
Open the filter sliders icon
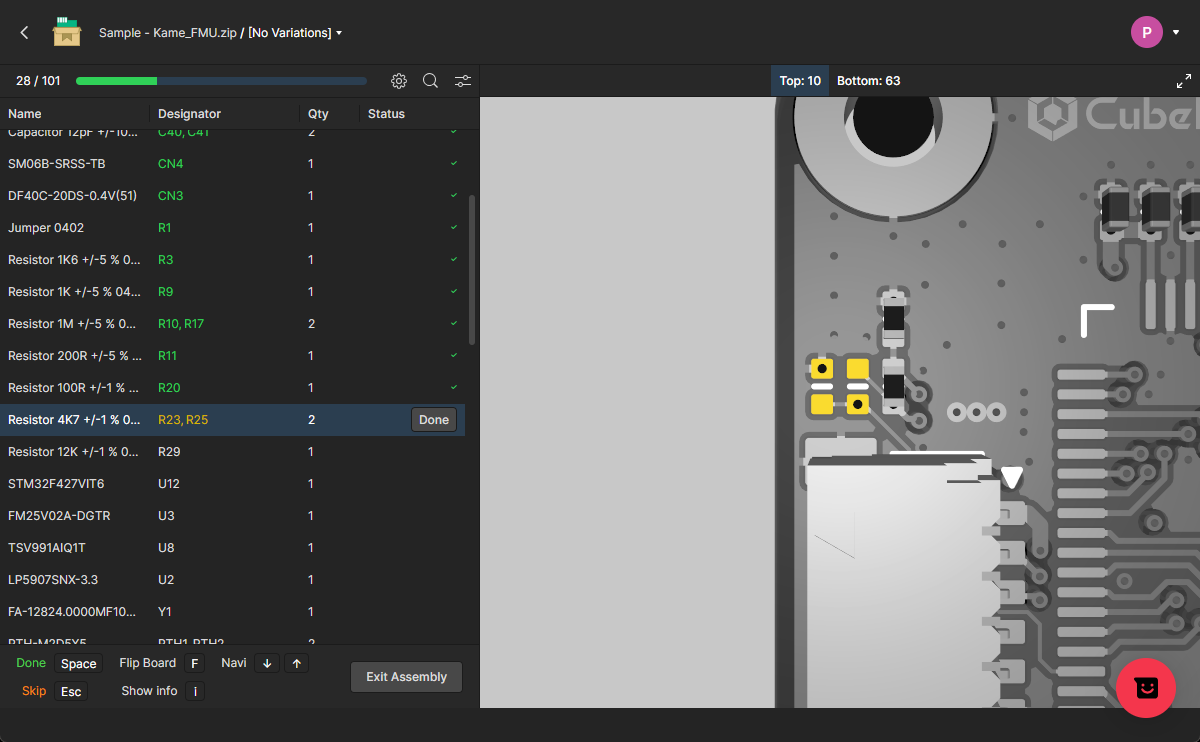[463, 81]
